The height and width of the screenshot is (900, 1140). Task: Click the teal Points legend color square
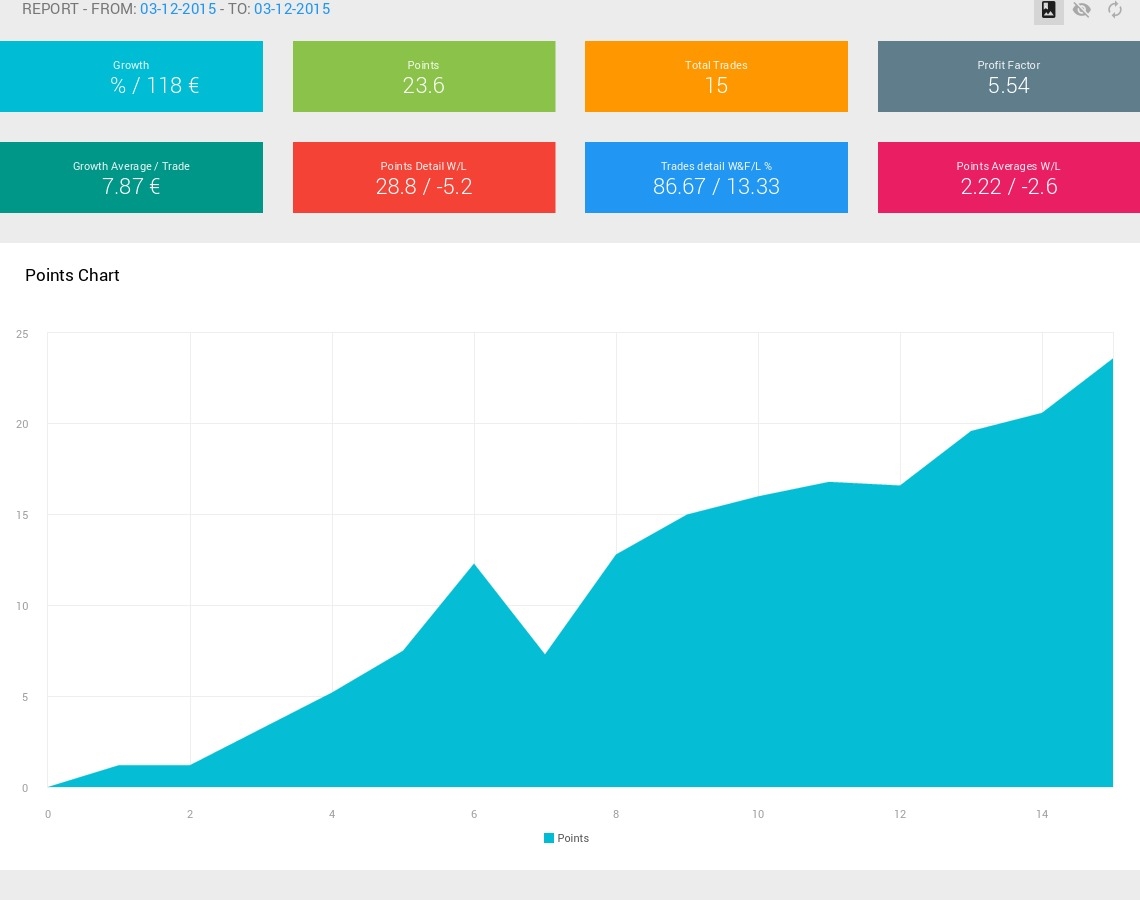pyautogui.click(x=549, y=838)
